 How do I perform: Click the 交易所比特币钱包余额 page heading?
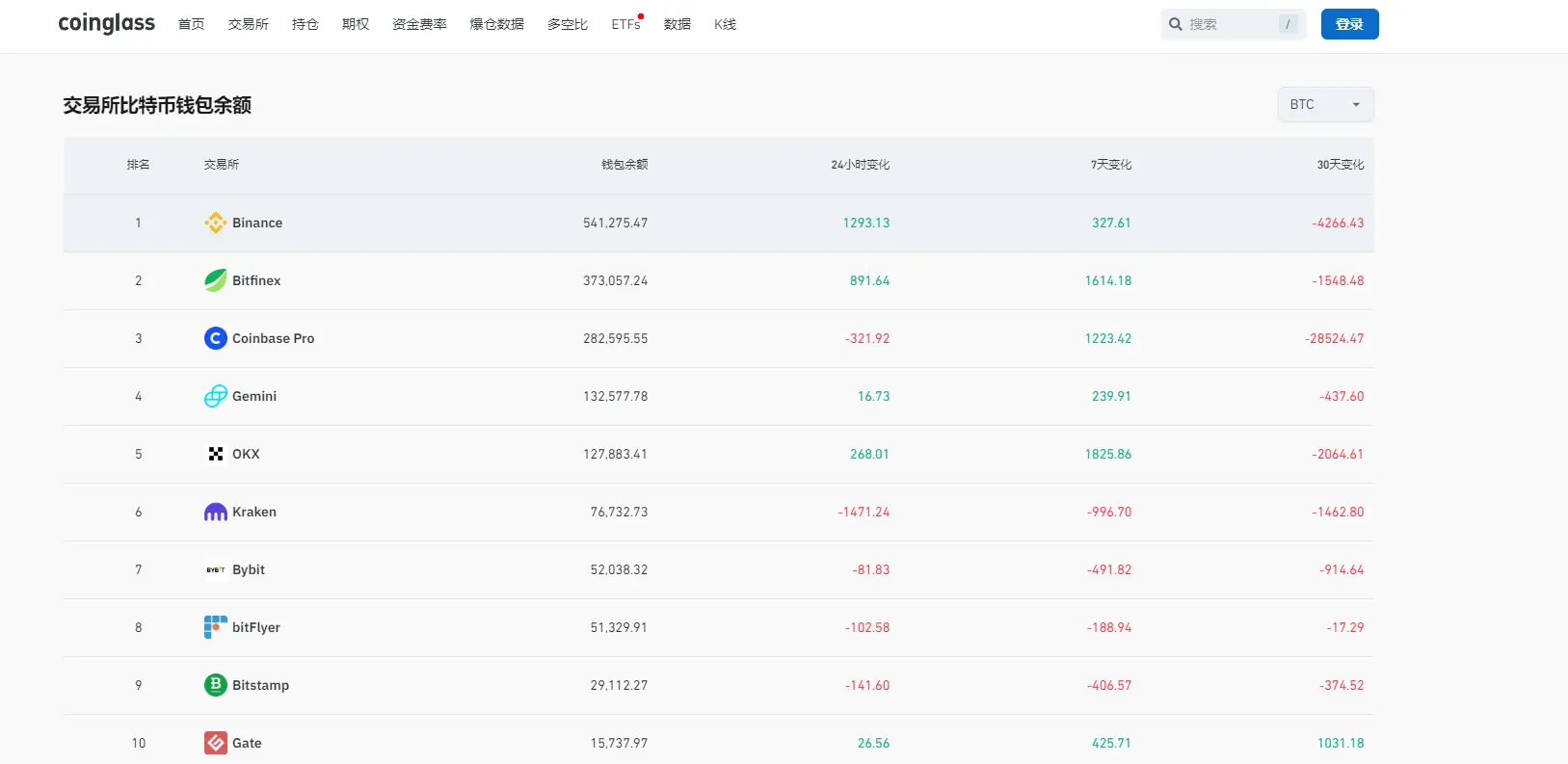coord(157,105)
